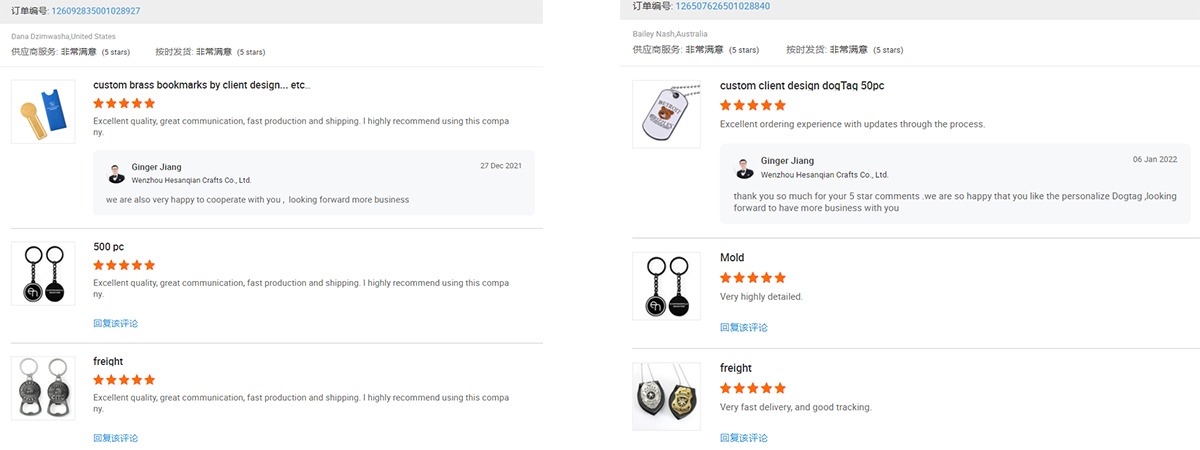Click Ginger Jiang avatar in dog tag reply
This screenshot has width=1200, height=450.
(x=744, y=167)
